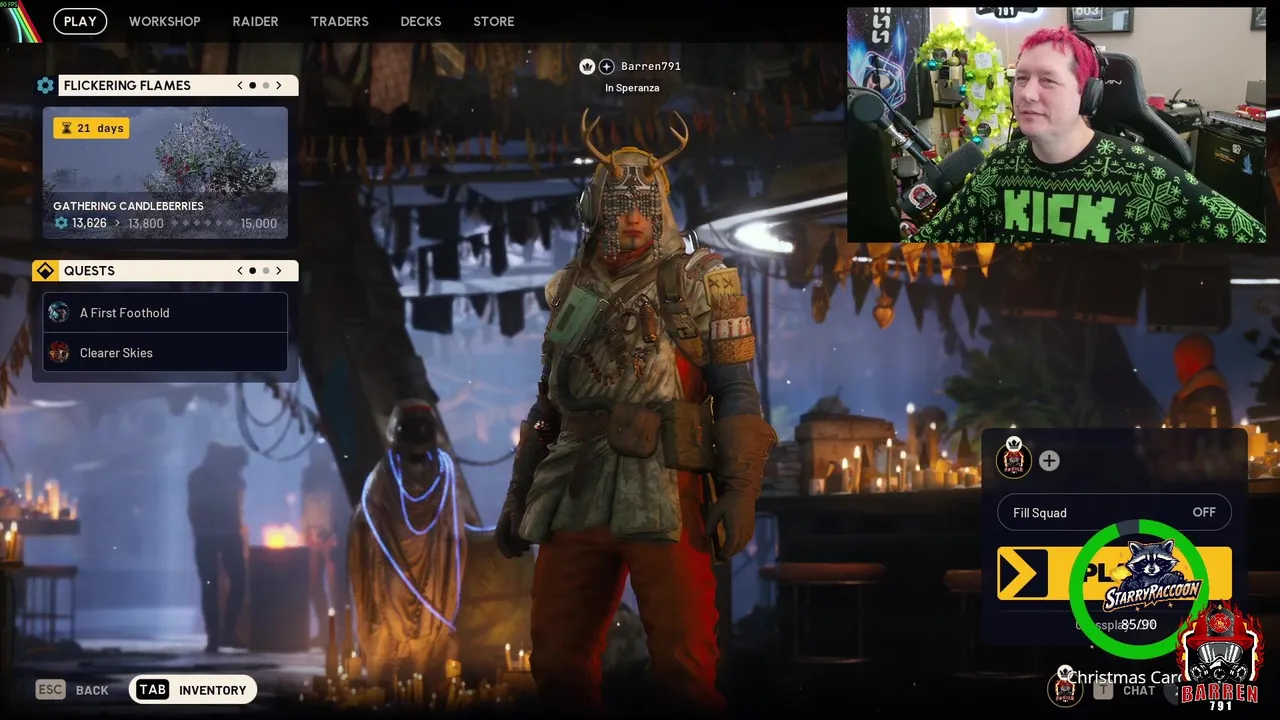
Task: Go to previous Flickering Flames page arrow
Action: (240, 85)
